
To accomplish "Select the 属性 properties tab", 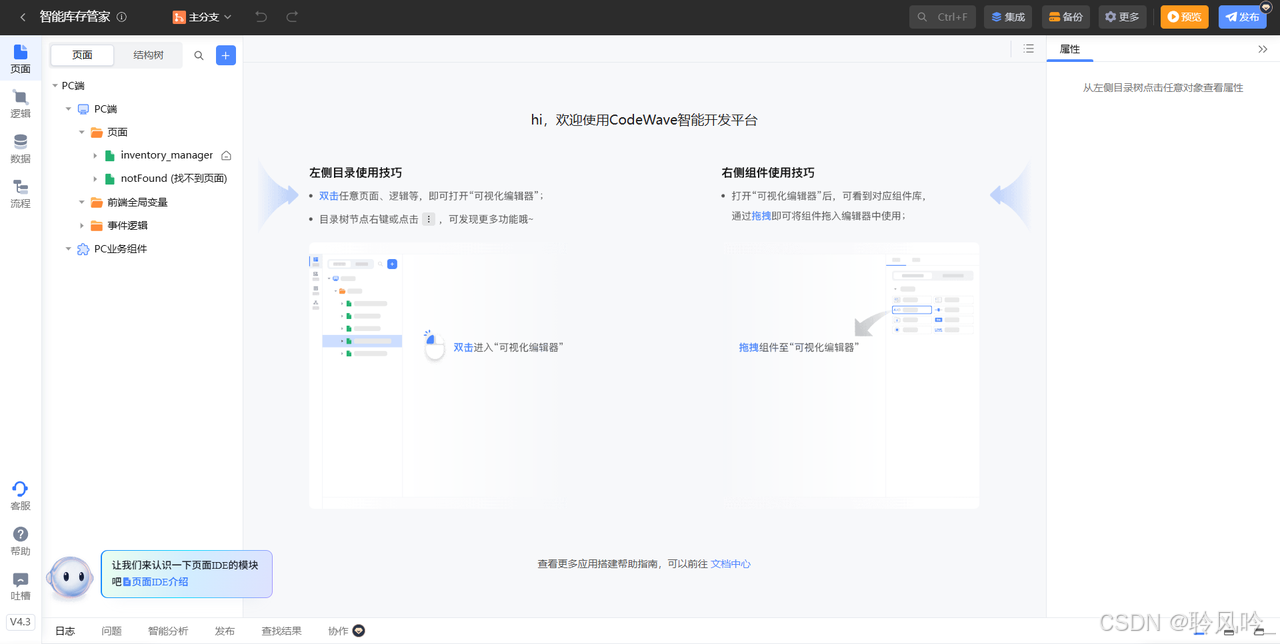I will click(1069, 49).
